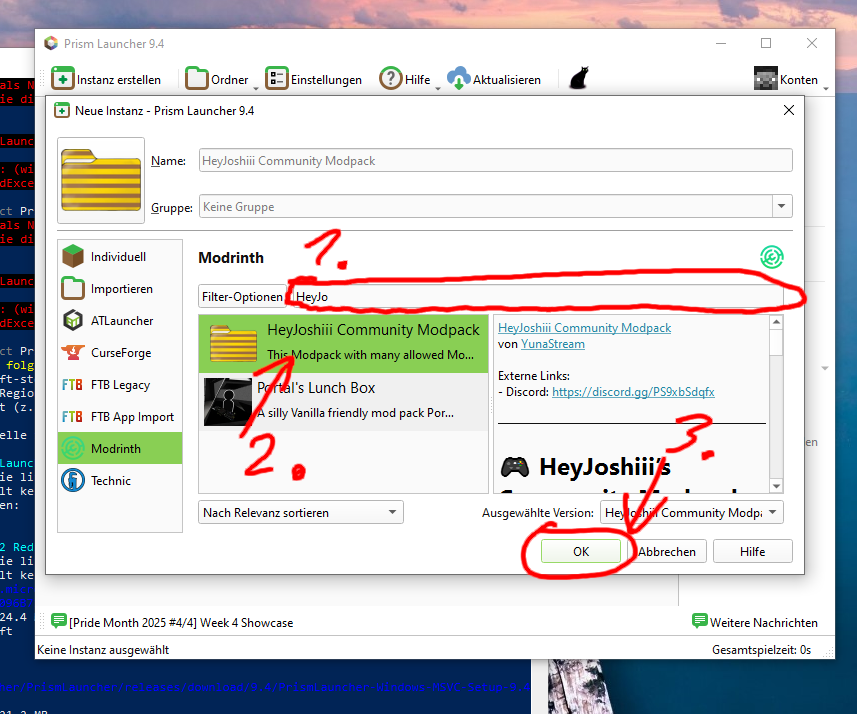857x714 pixels.
Task: Click the cat icon in the toolbar
Action: click(x=578, y=77)
